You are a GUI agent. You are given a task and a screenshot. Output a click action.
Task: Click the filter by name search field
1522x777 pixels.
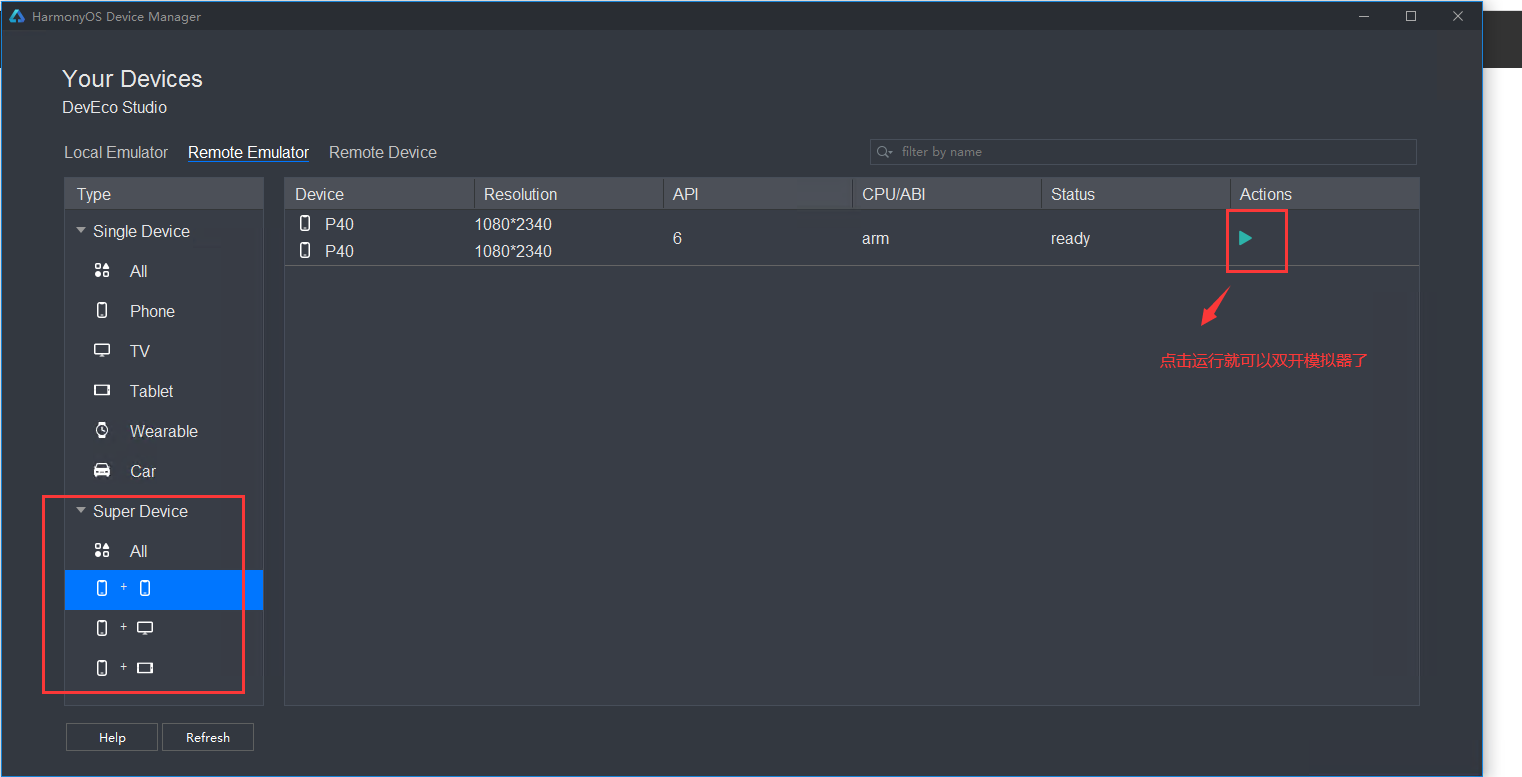coord(1143,152)
